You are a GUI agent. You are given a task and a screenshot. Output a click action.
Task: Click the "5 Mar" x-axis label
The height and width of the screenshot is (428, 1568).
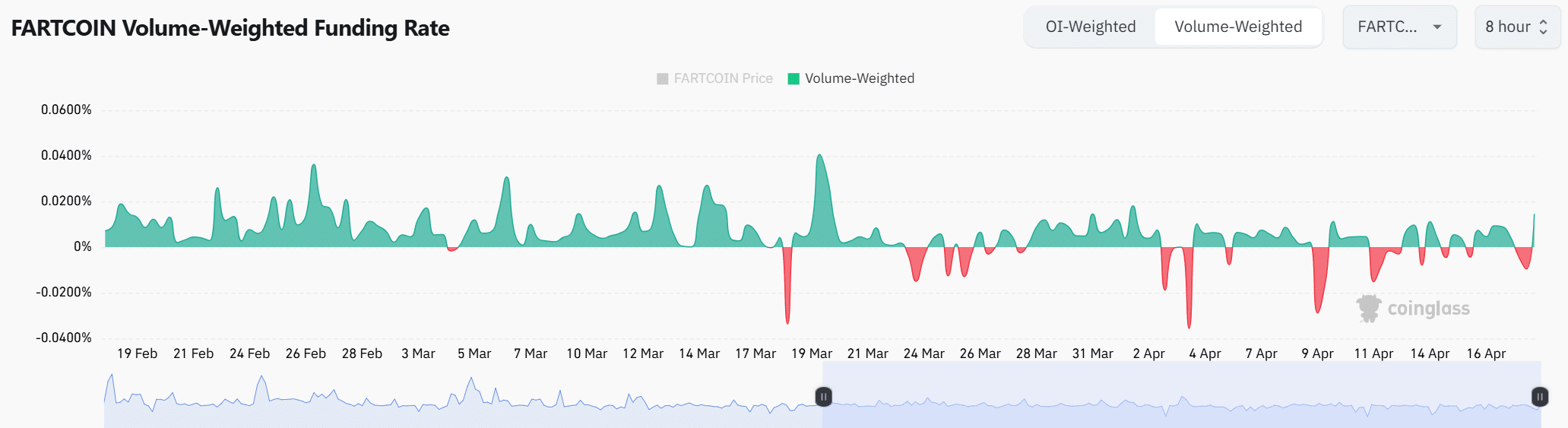pos(474,353)
